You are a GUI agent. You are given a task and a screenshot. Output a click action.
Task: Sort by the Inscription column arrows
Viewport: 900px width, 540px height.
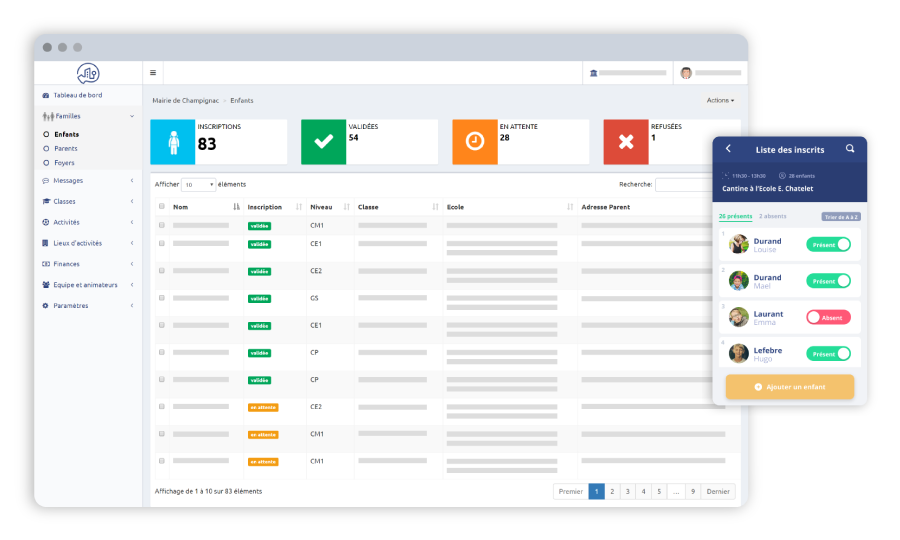[298, 207]
